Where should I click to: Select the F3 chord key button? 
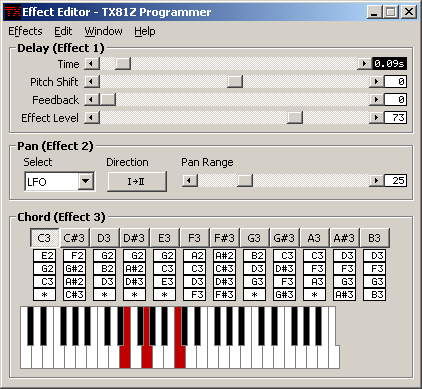(x=194, y=238)
